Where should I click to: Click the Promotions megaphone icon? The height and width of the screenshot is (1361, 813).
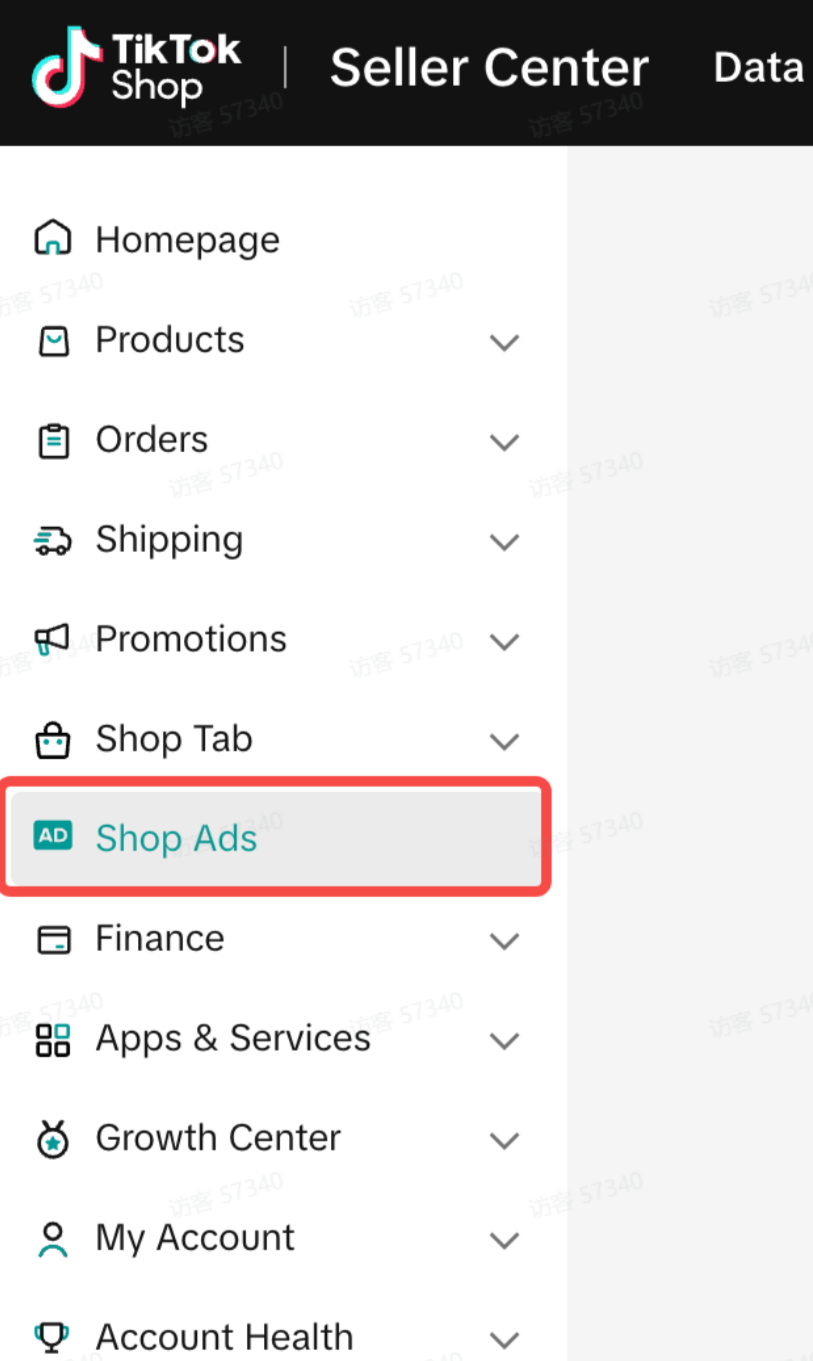tap(53, 640)
